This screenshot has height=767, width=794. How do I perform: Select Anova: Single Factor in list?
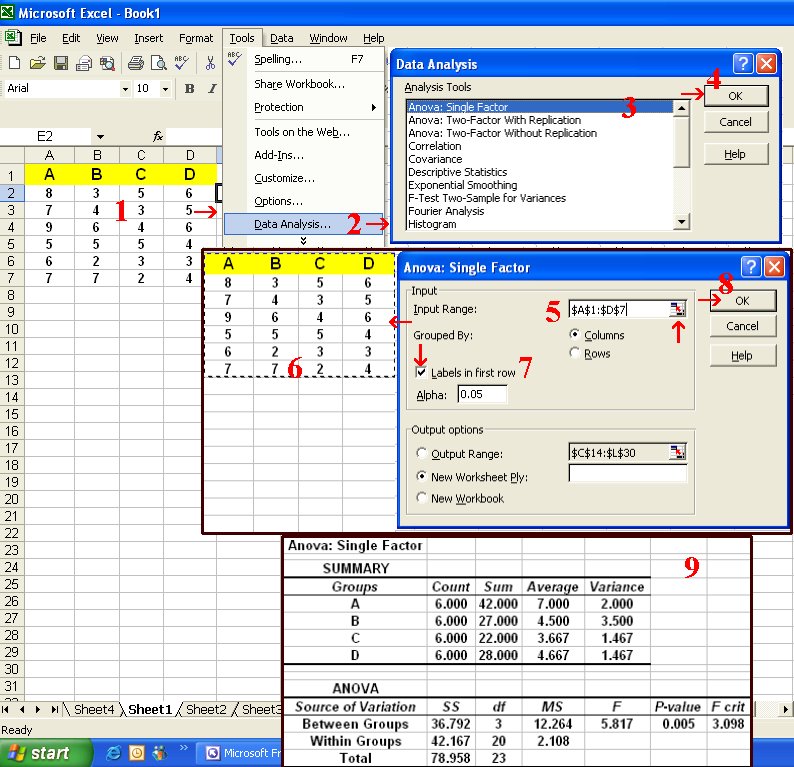[540, 107]
